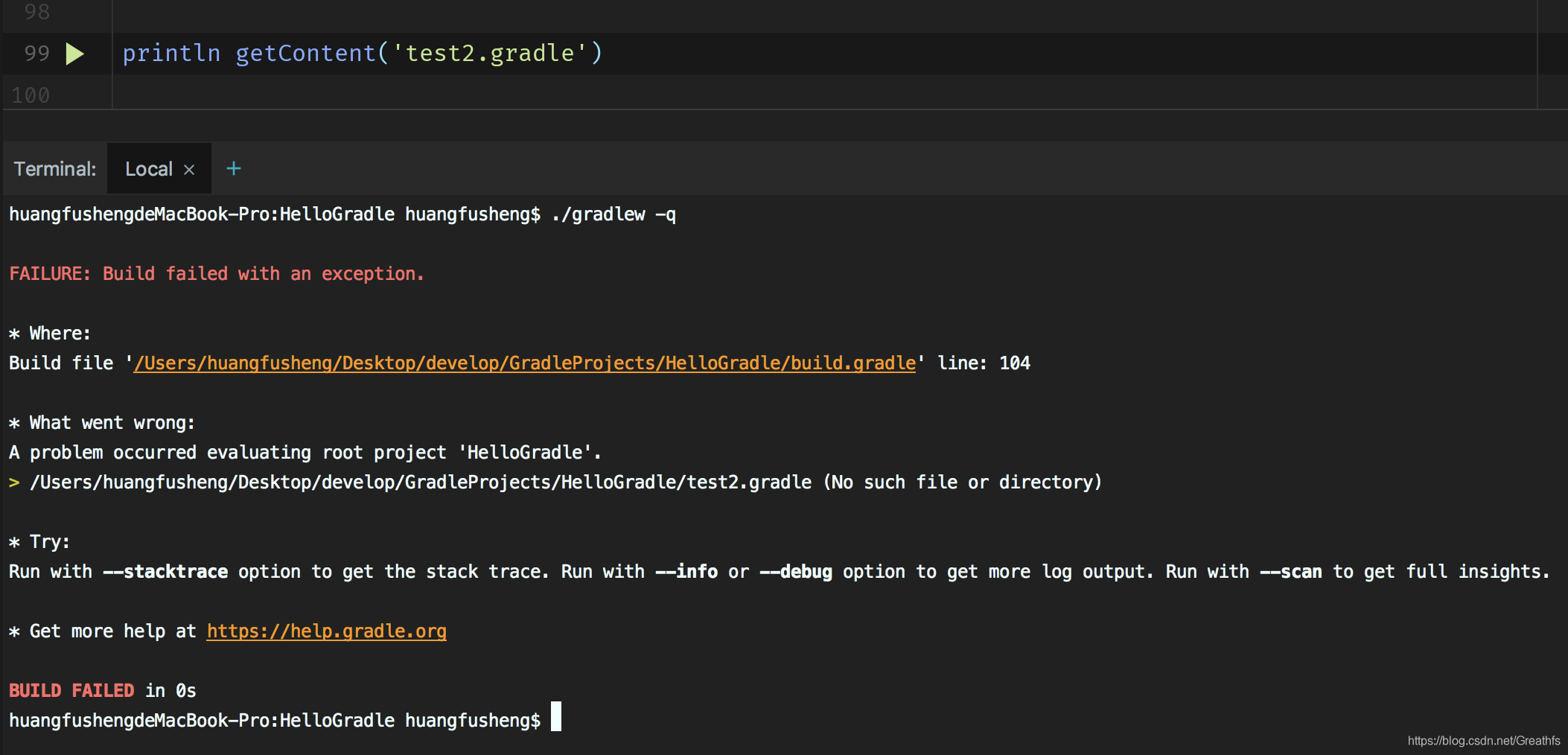Image resolution: width=1568 pixels, height=755 pixels.
Task: Click the test2.gradle No such file error line
Action: coord(555,482)
